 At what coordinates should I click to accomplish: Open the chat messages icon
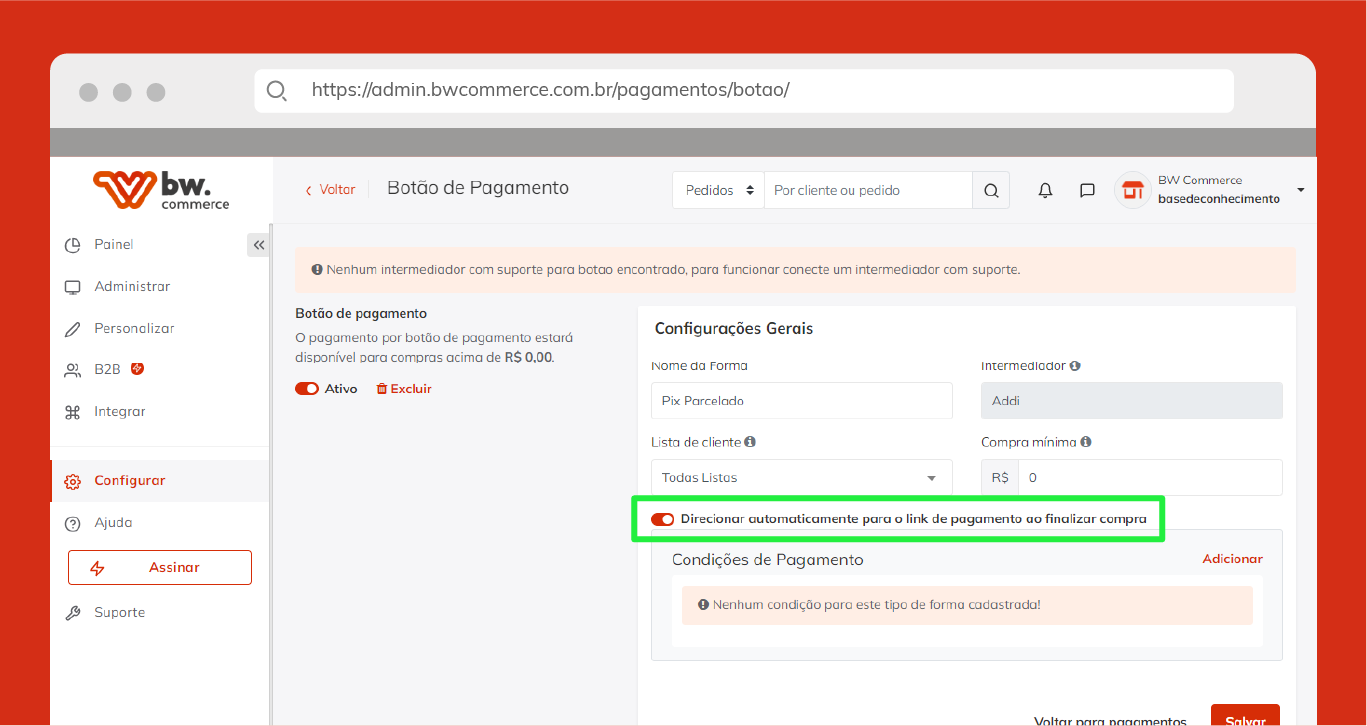[x=1087, y=190]
